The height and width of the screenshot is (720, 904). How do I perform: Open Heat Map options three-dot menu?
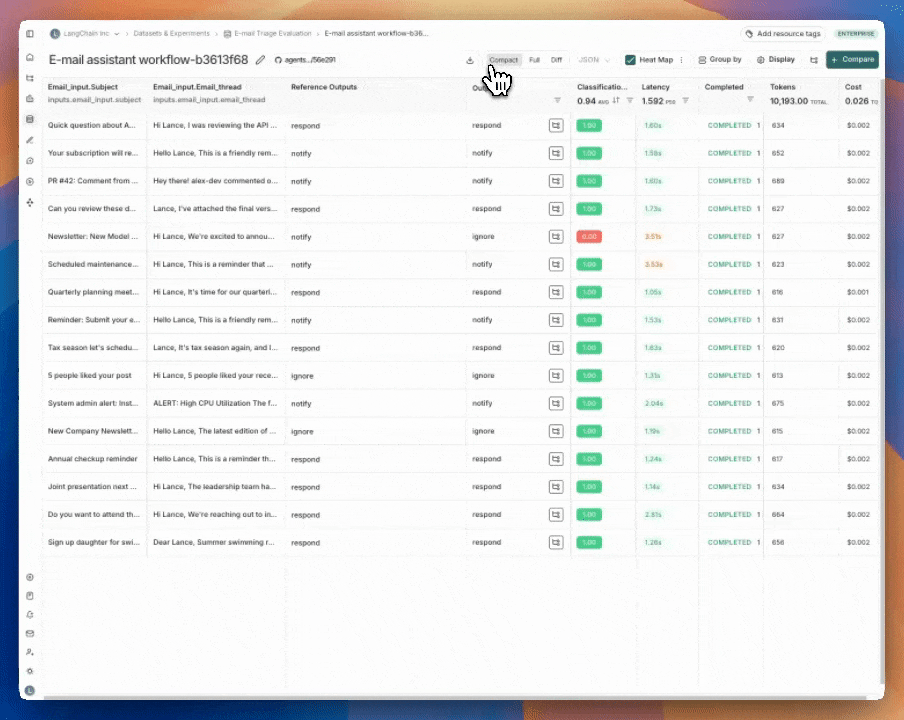pos(681,60)
